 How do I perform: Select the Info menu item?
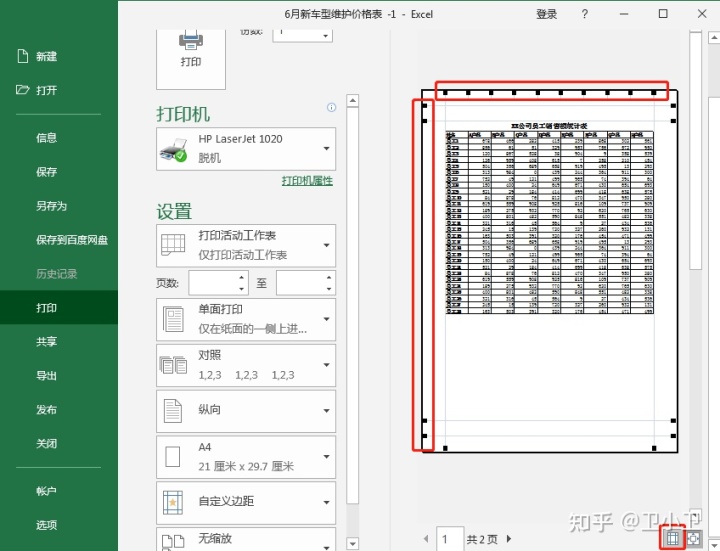[x=46, y=138]
